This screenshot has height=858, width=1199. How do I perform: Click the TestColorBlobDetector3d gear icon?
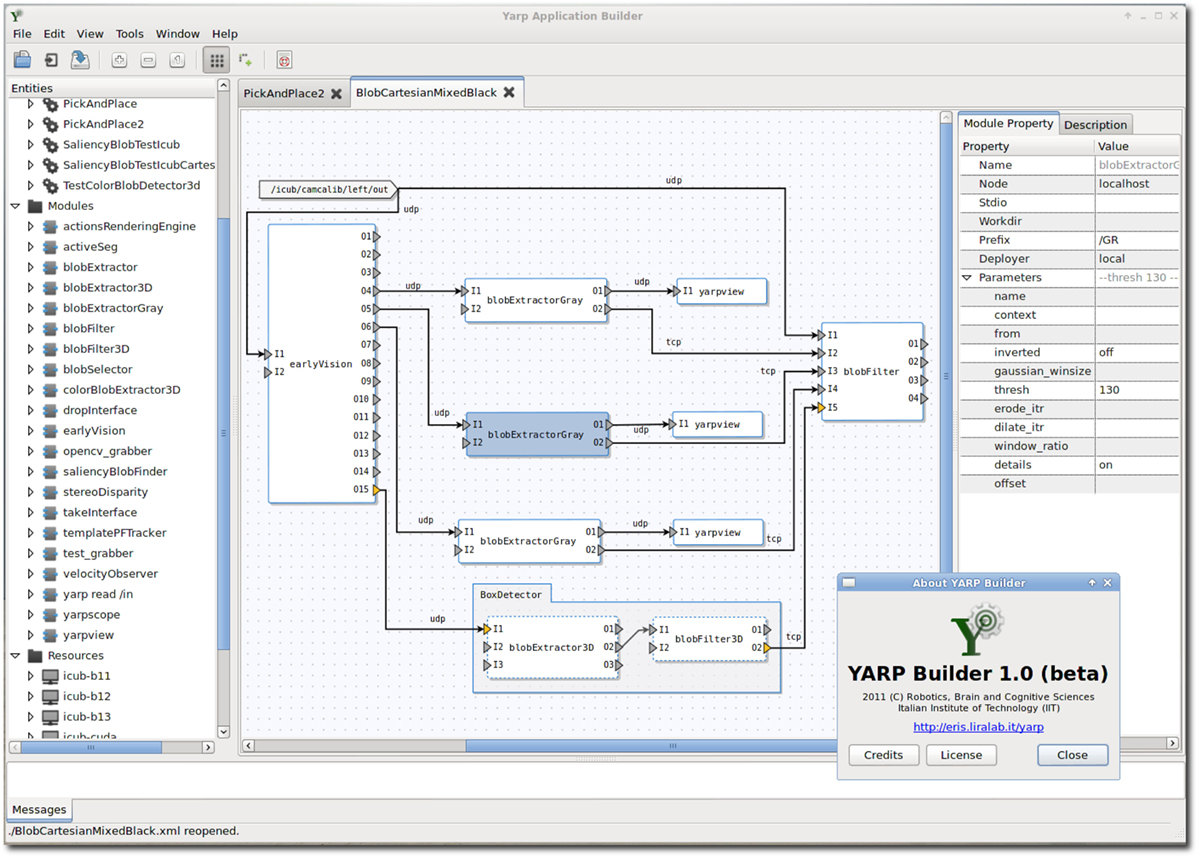tap(50, 185)
